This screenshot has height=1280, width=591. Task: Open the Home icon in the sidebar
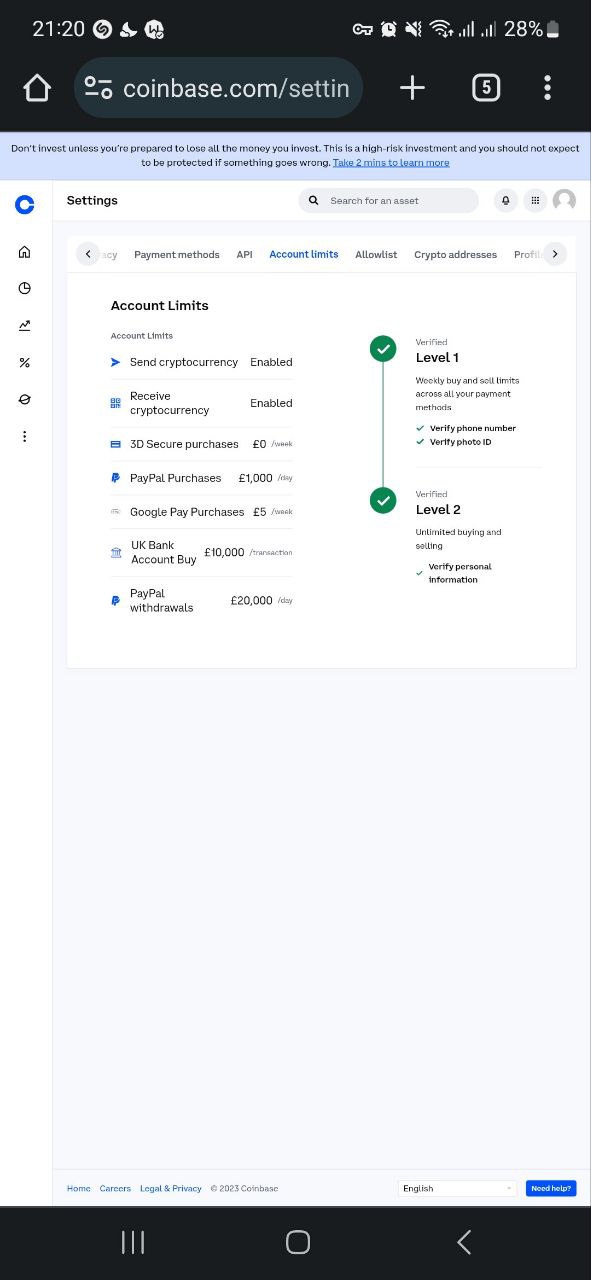[x=25, y=252]
